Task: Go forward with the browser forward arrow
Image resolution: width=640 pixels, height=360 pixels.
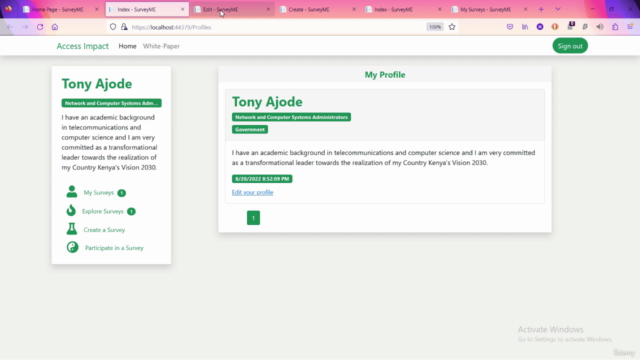Action: (x=25, y=27)
